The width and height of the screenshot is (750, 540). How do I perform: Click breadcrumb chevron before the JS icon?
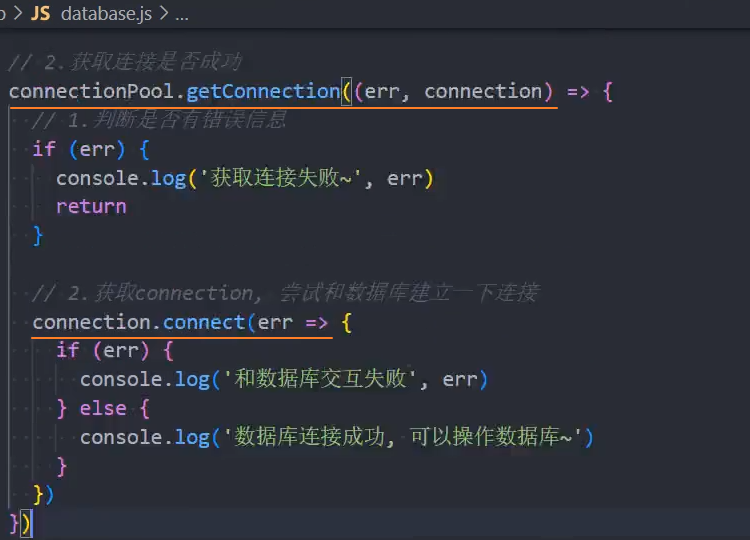tap(16, 14)
